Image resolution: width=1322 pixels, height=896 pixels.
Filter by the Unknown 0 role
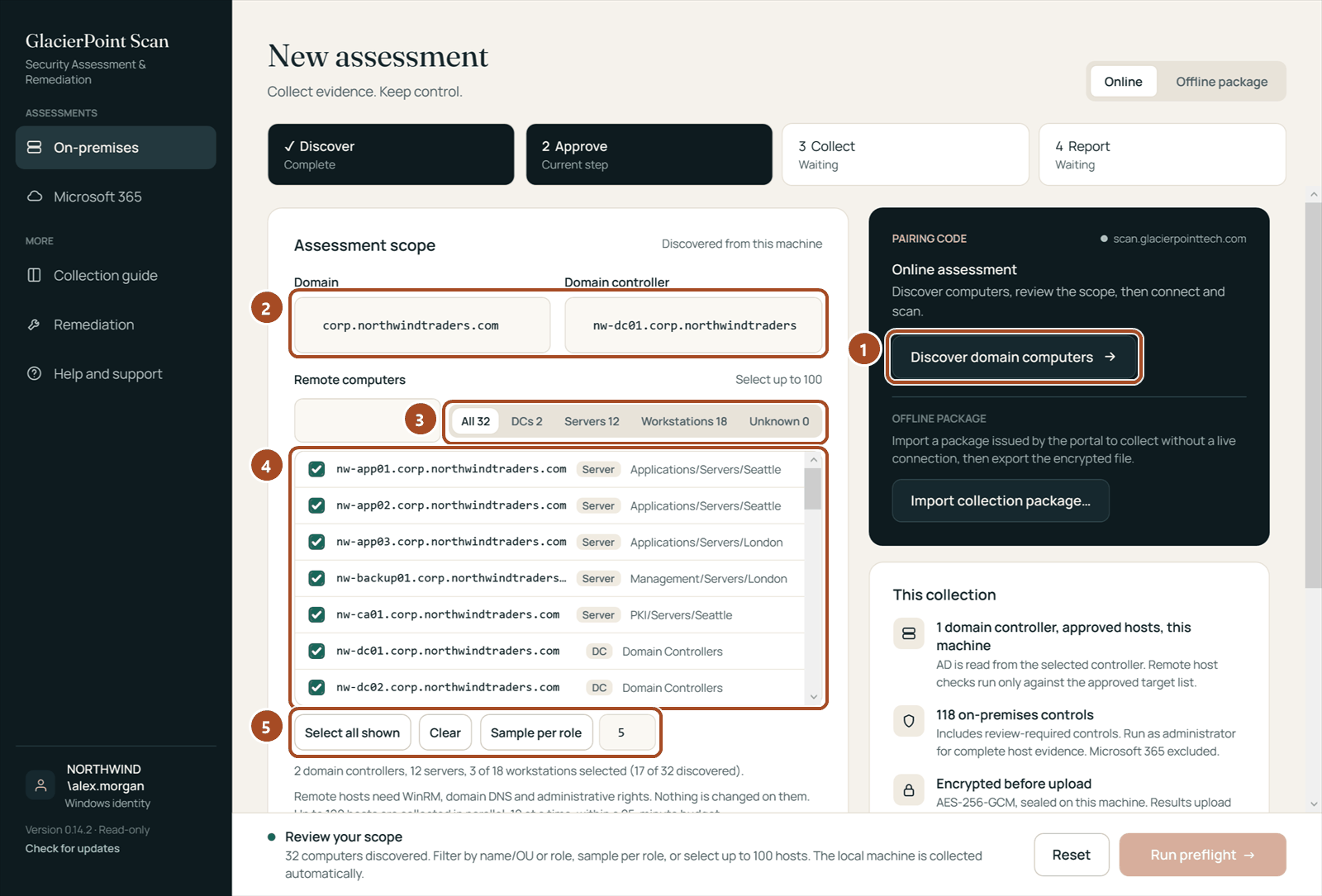point(779,421)
